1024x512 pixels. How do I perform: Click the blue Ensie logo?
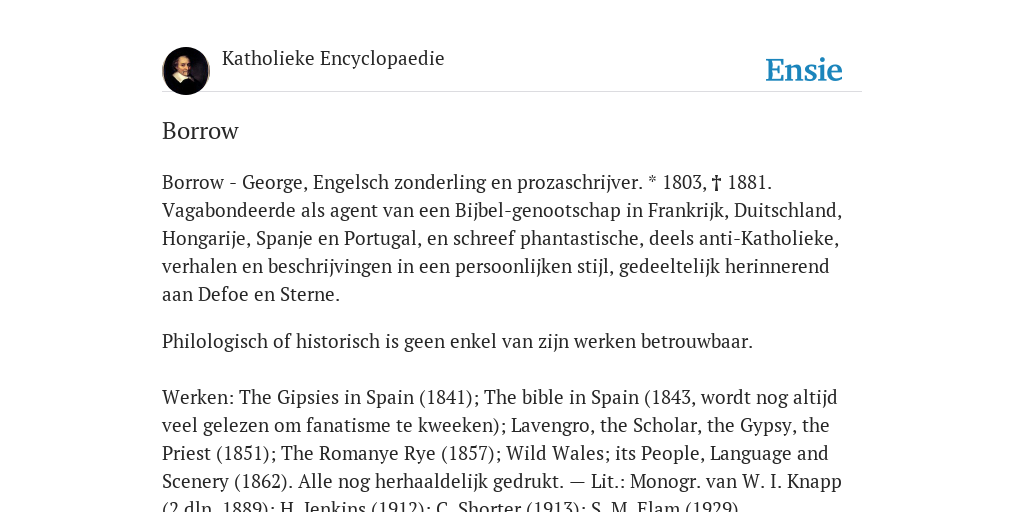tap(804, 71)
